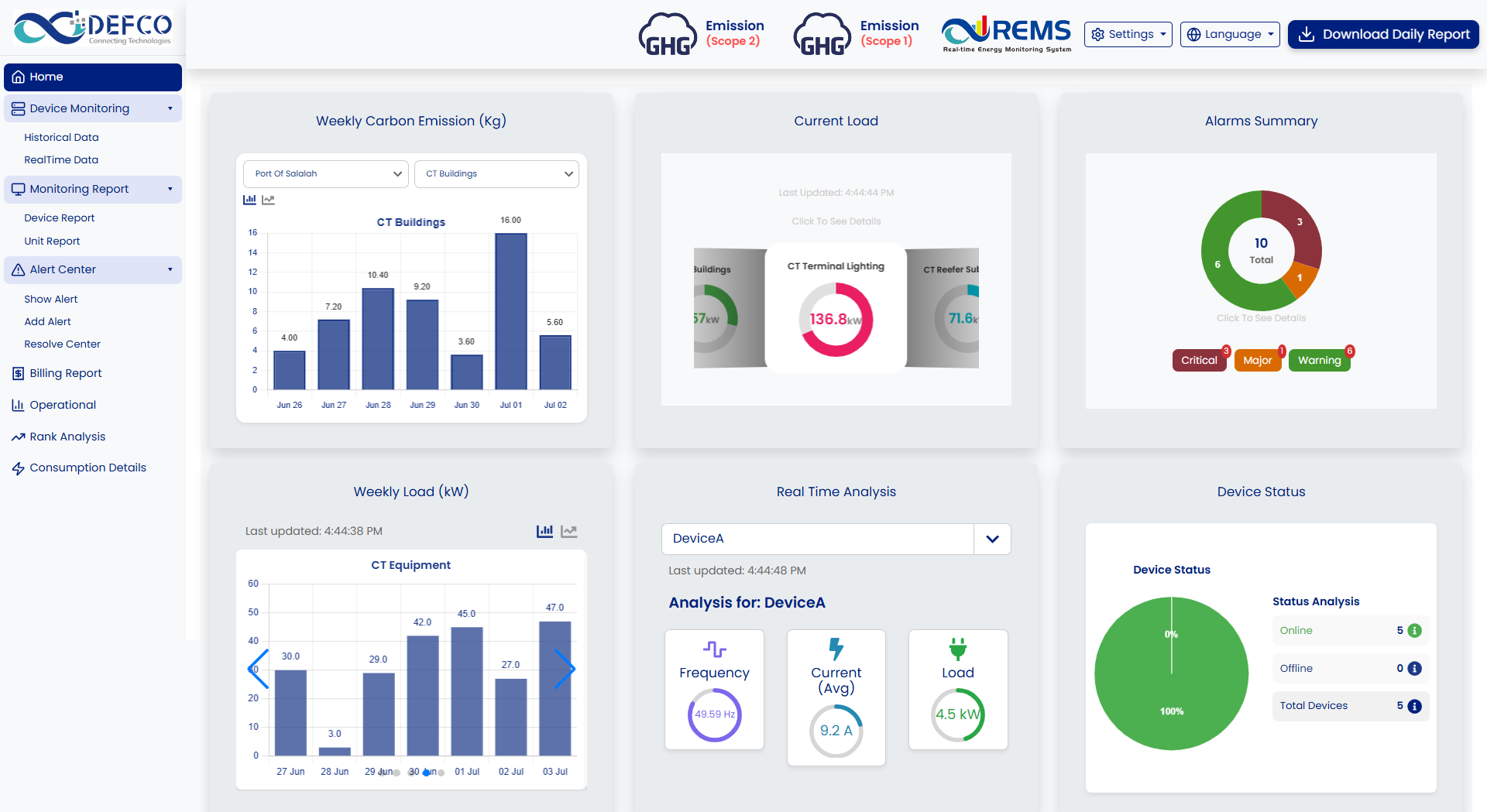Viewport: 1487px width, 812px height.
Task: Click the Device Monitoring server icon
Action: pyautogui.click(x=19, y=109)
